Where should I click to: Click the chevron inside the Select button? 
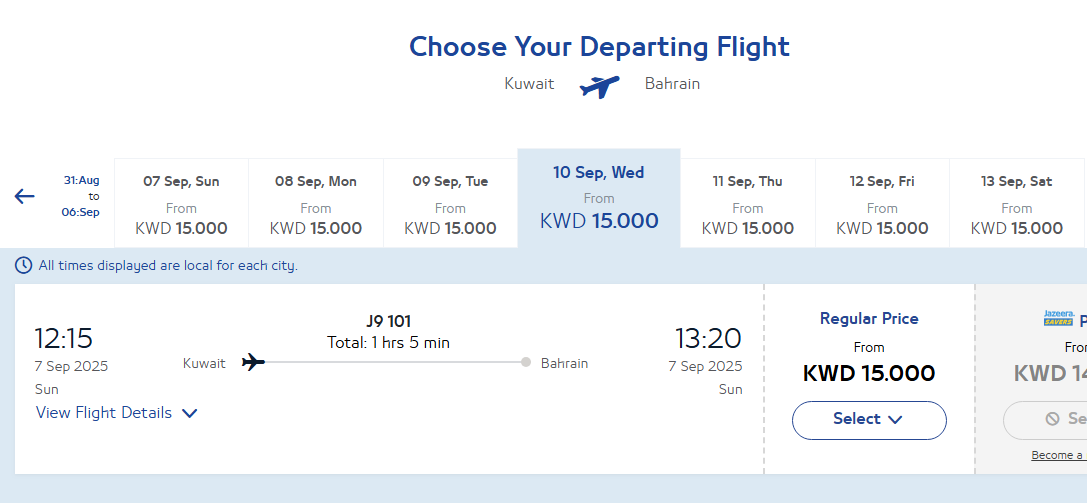(x=895, y=420)
